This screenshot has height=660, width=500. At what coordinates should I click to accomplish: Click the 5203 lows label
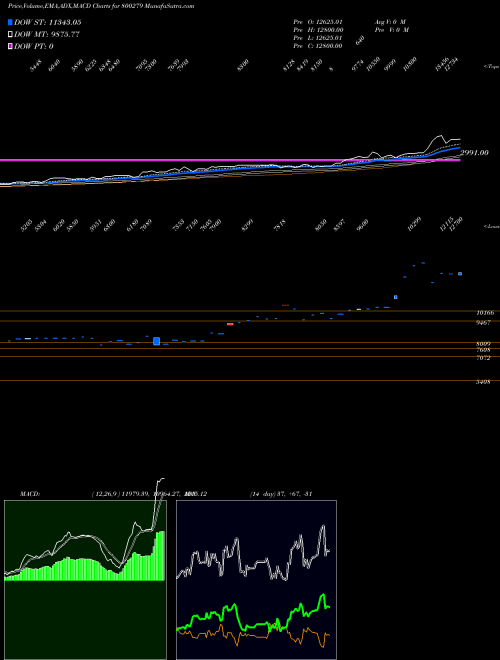26,226
